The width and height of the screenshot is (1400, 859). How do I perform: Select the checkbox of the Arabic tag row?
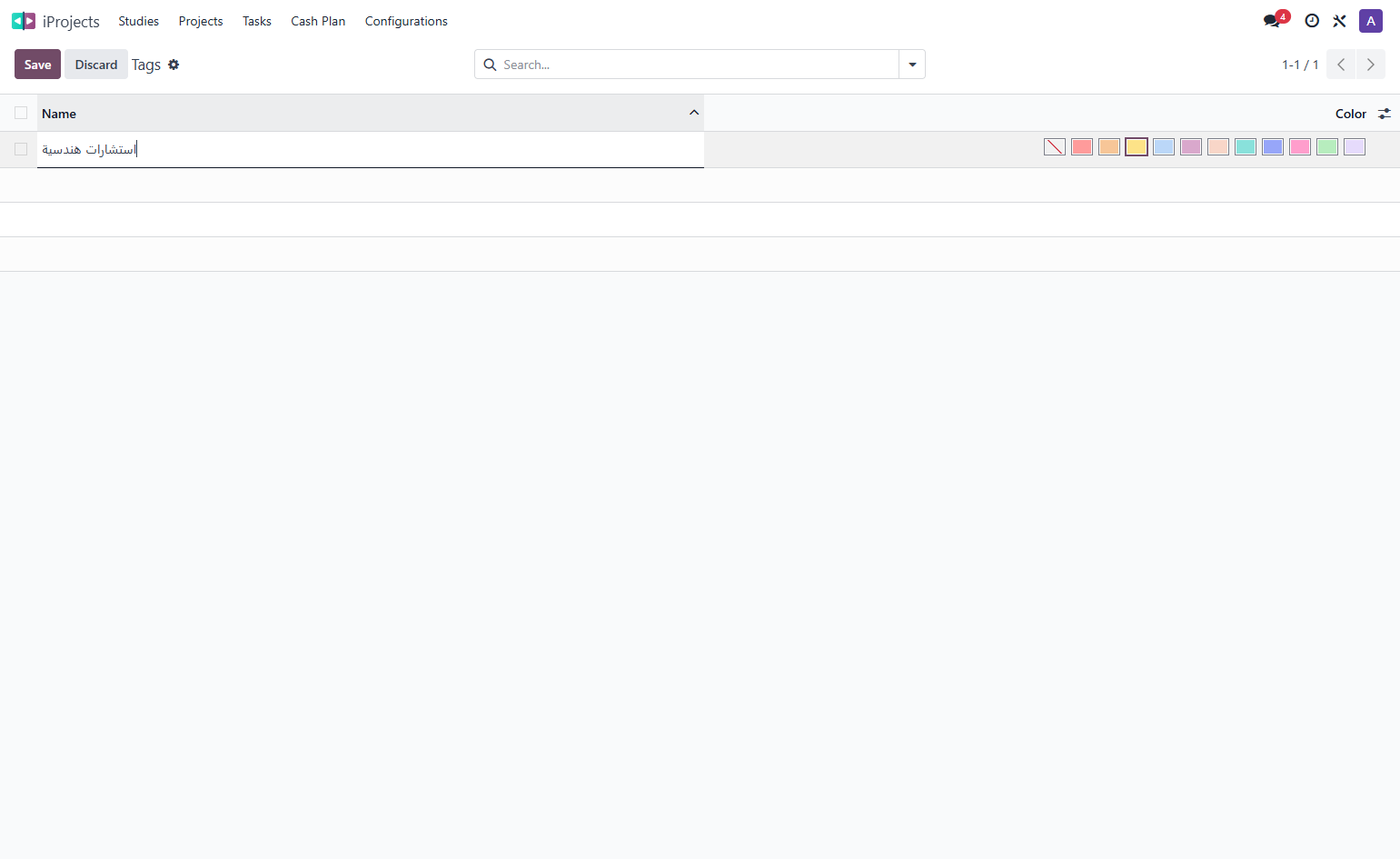21,149
